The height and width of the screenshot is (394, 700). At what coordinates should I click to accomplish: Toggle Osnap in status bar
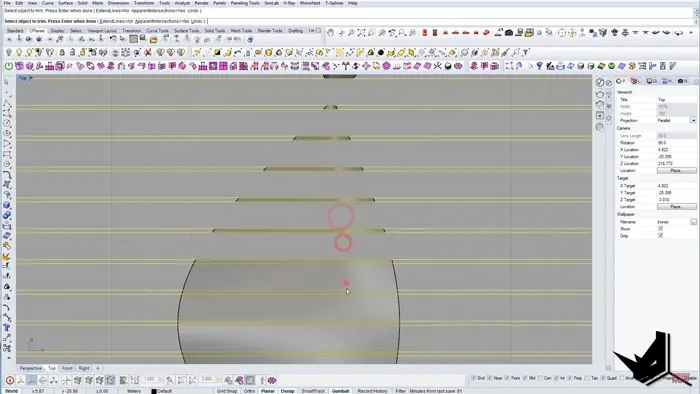click(288, 391)
